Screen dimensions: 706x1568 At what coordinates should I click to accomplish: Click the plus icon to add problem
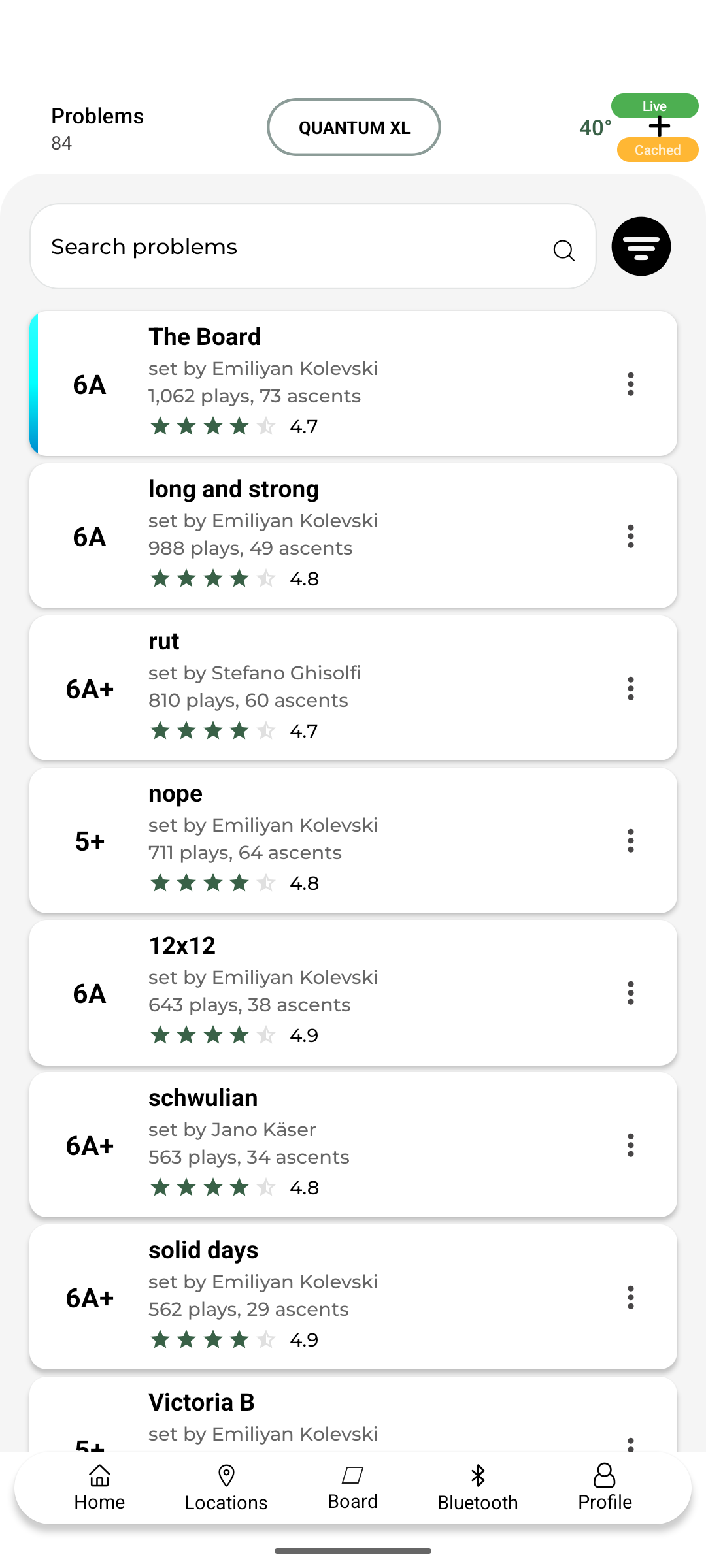660,127
